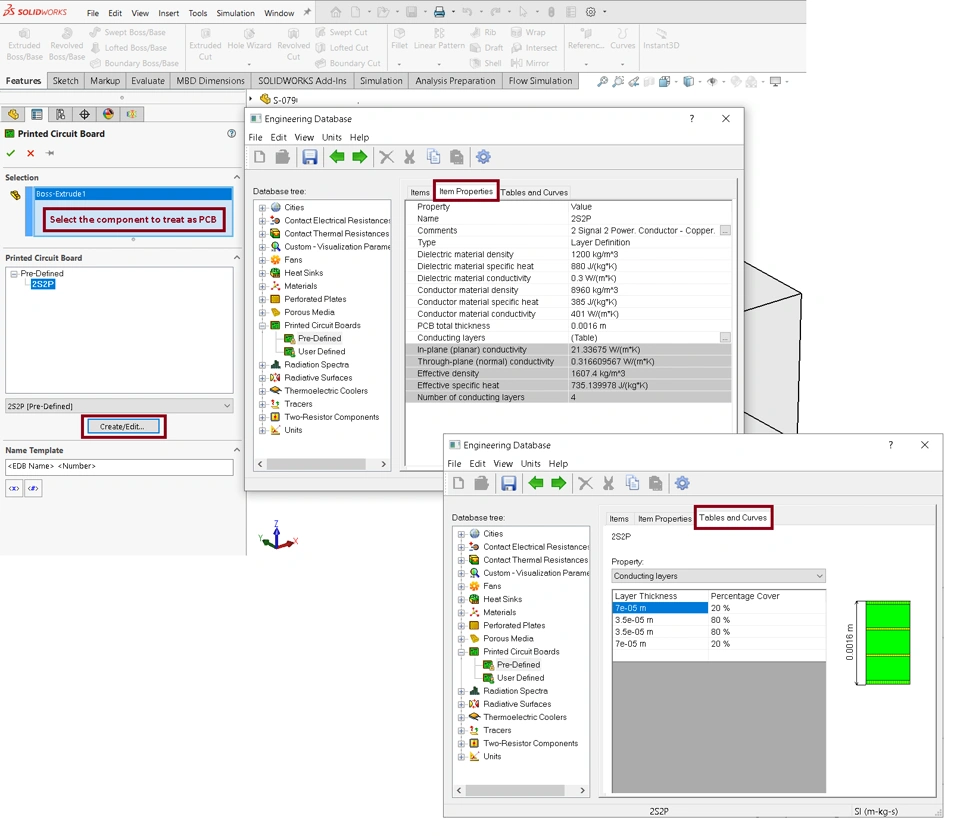Pin the Printed Circuit Board panel
This screenshot has width=960, height=836.
[x=50, y=153]
